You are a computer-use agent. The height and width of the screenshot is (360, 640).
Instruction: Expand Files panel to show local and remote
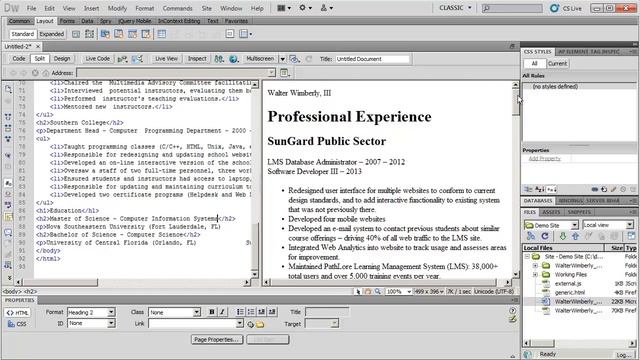pyautogui.click(x=631, y=236)
